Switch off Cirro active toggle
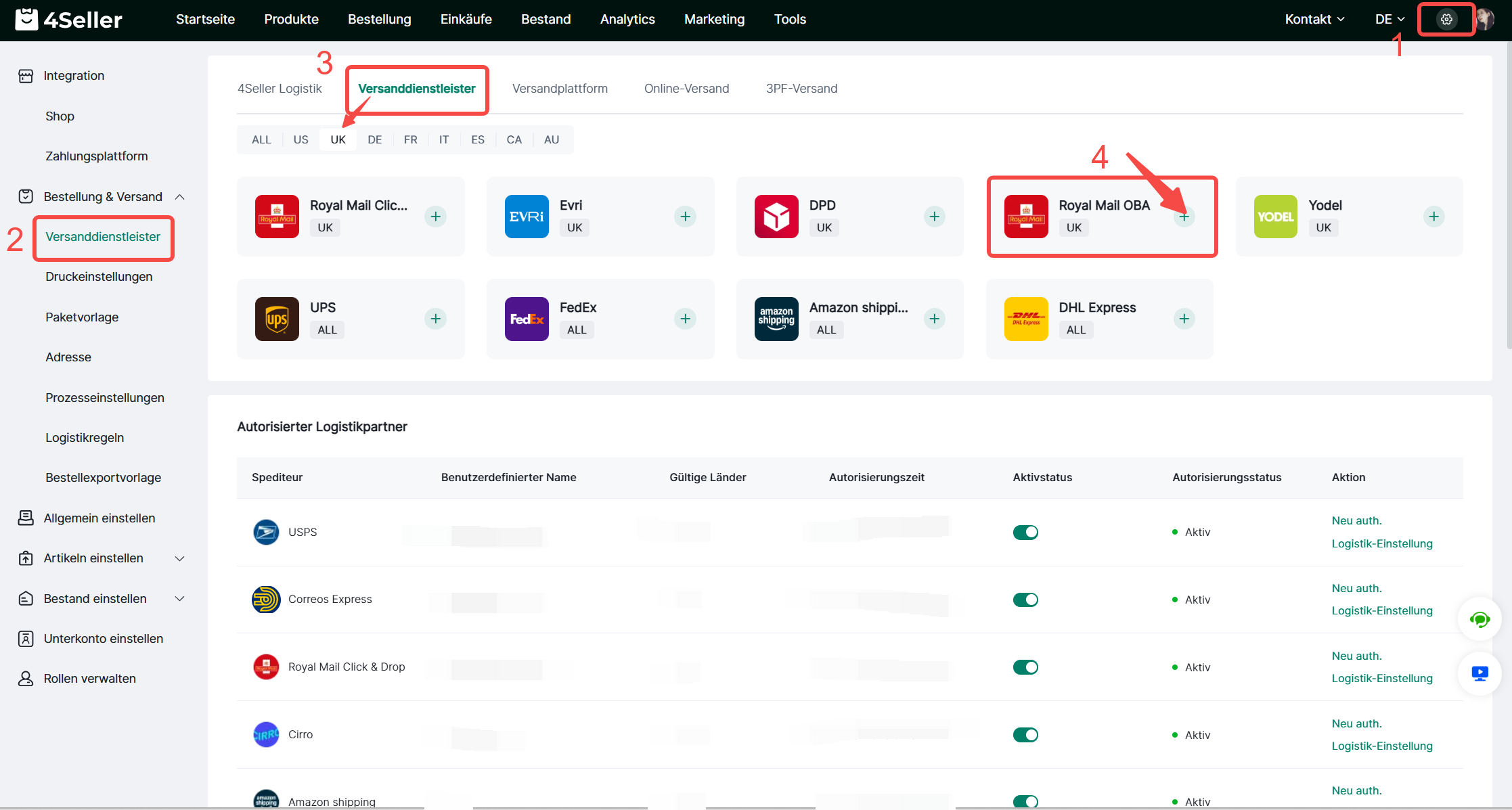 (1025, 735)
